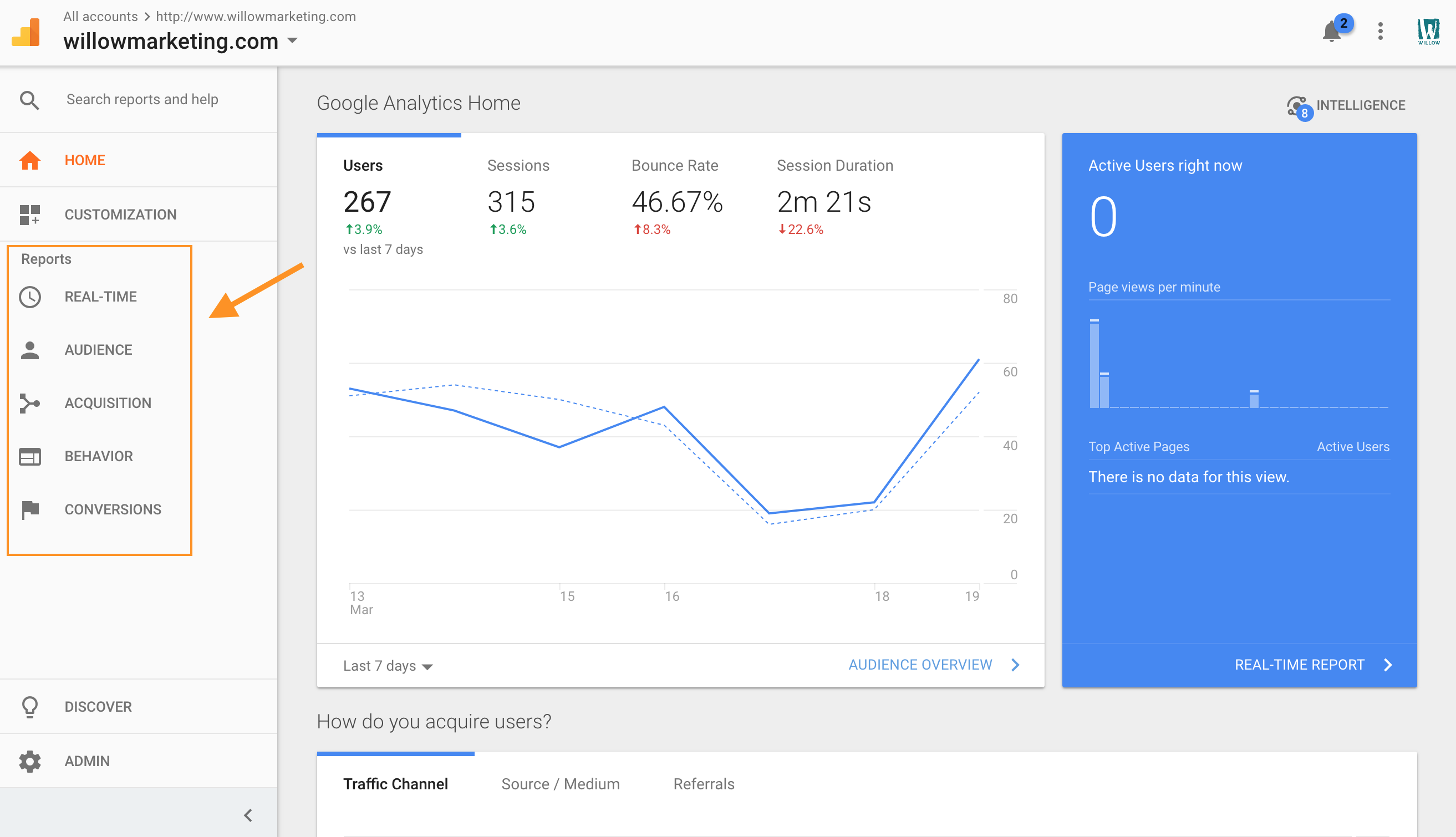This screenshot has height=837, width=1456.
Task: Click the Bounce Rate value 46.67%
Action: coord(677,202)
